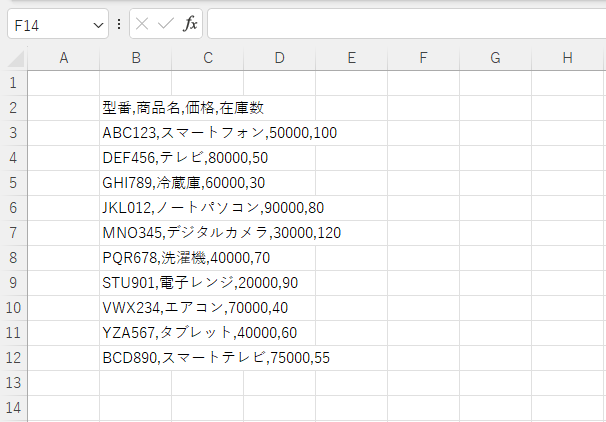Click cell with MNO345,デジタルカメラ,30000,120

[x=136, y=233]
